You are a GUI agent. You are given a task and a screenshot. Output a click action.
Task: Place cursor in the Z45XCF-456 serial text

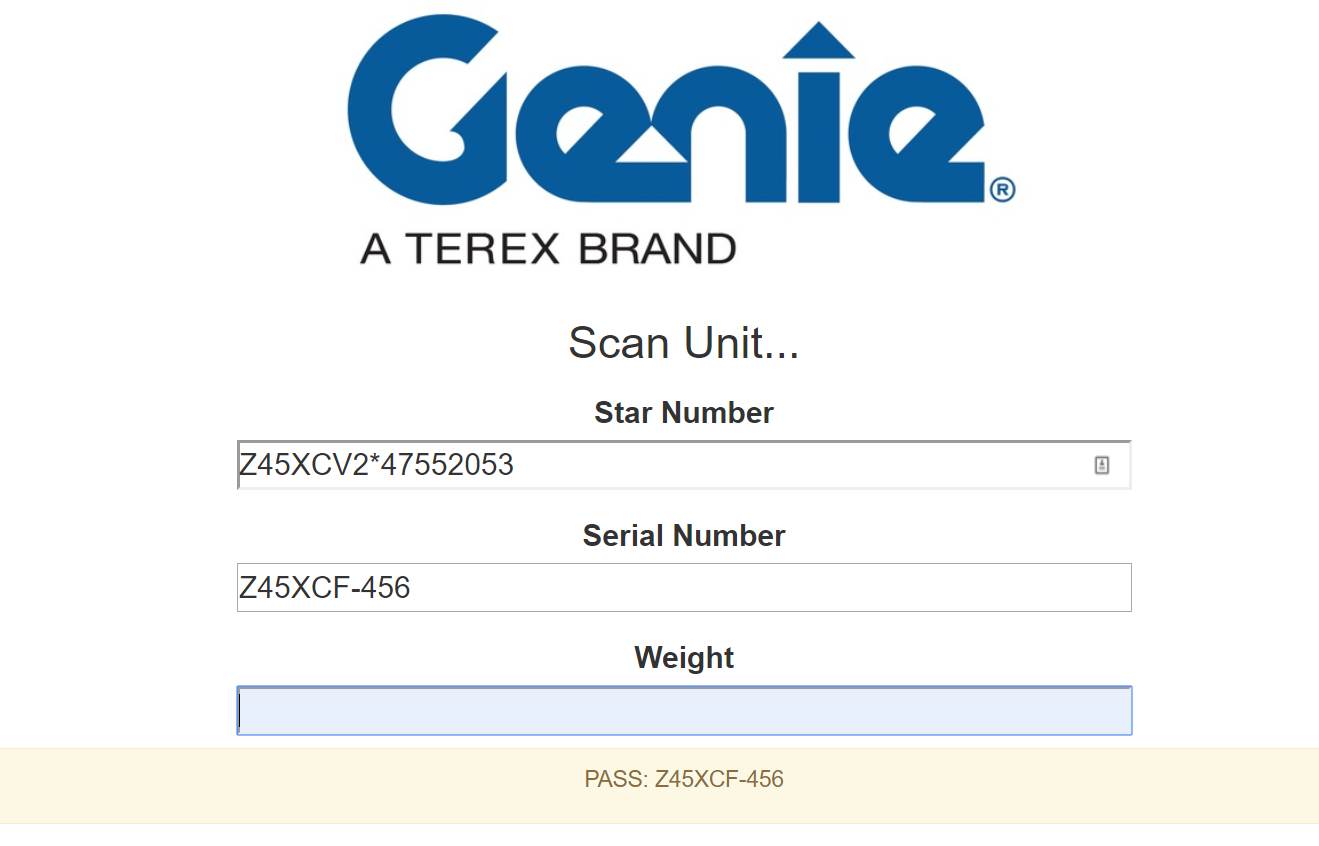[324, 588]
